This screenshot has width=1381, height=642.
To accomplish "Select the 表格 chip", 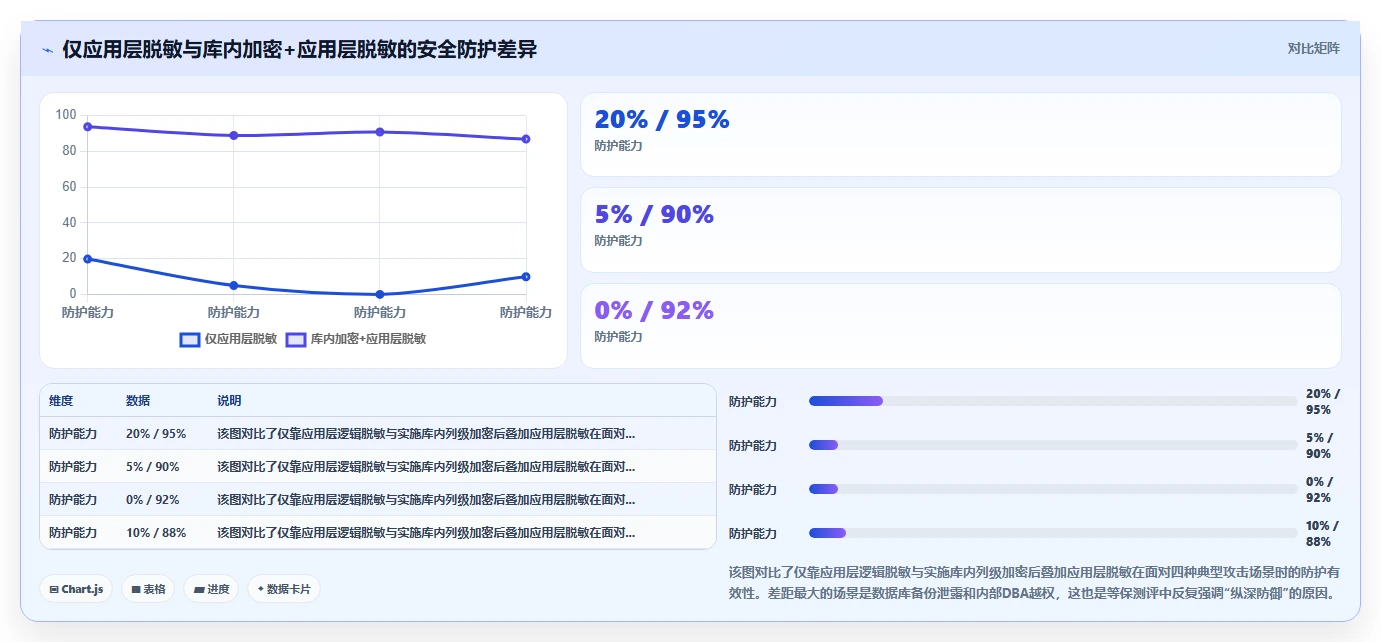I will (x=148, y=589).
